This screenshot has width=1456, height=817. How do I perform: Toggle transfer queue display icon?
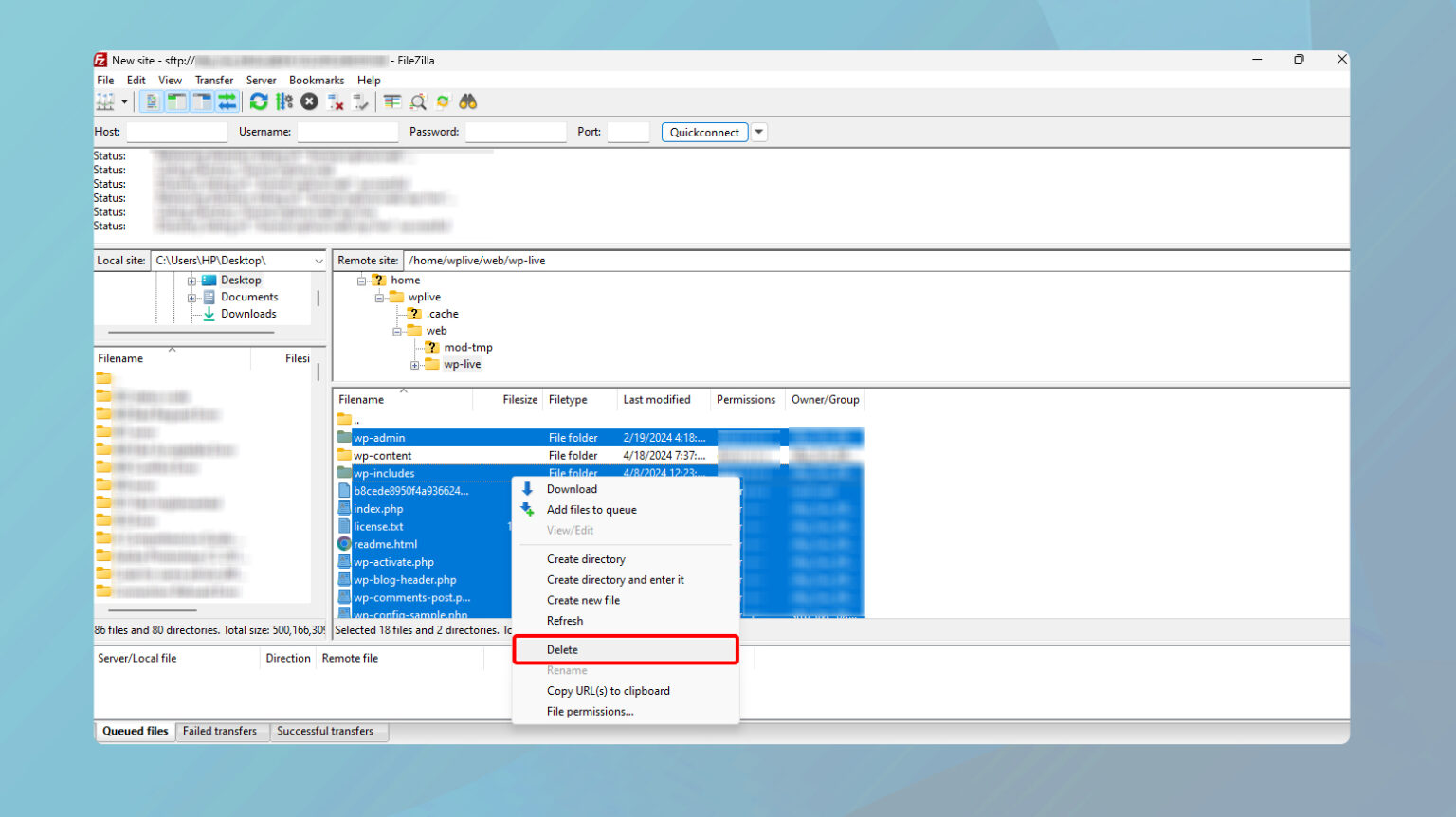click(227, 102)
